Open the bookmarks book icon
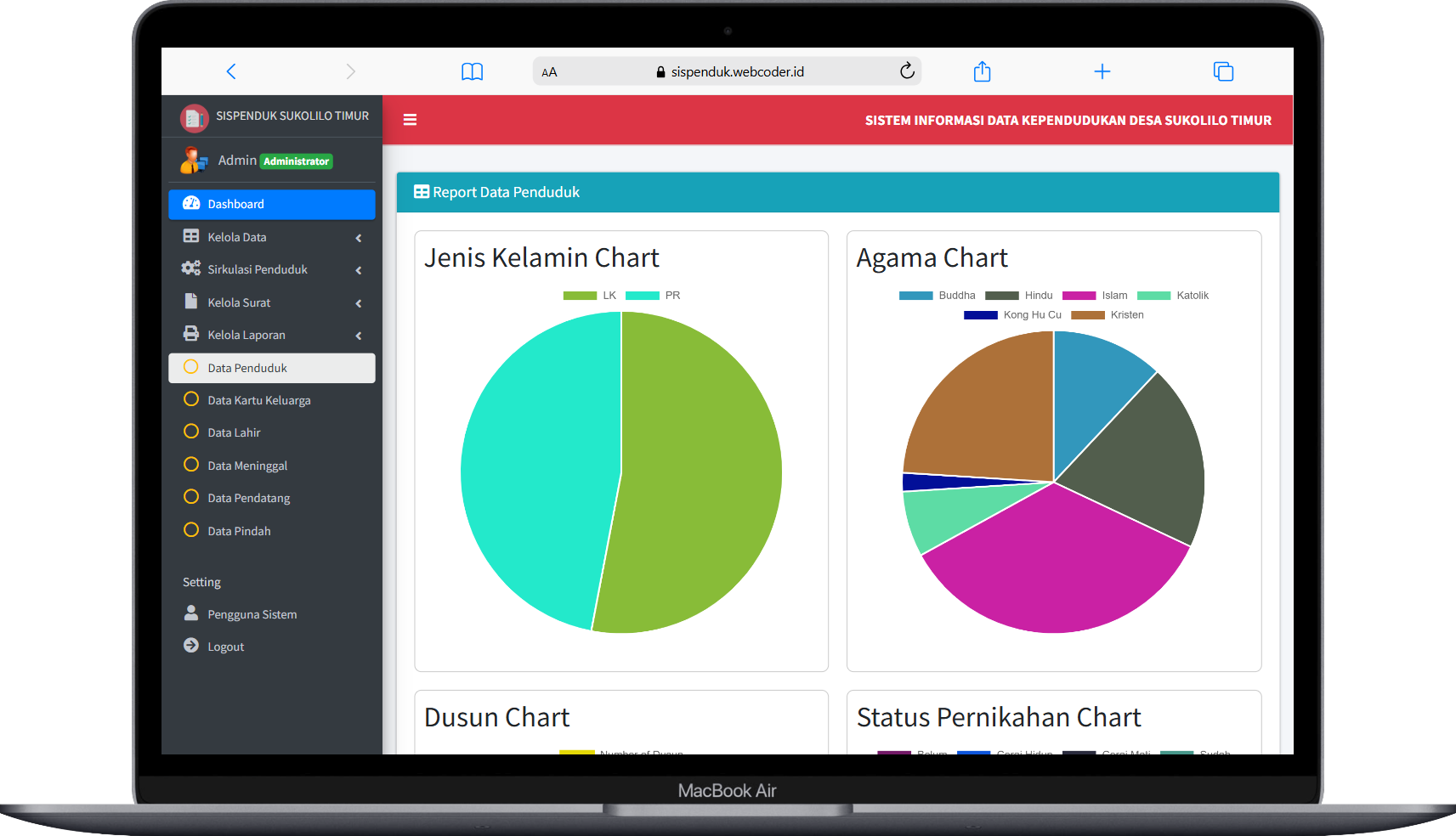Screen dimensions: 1456x836 pos(472,71)
